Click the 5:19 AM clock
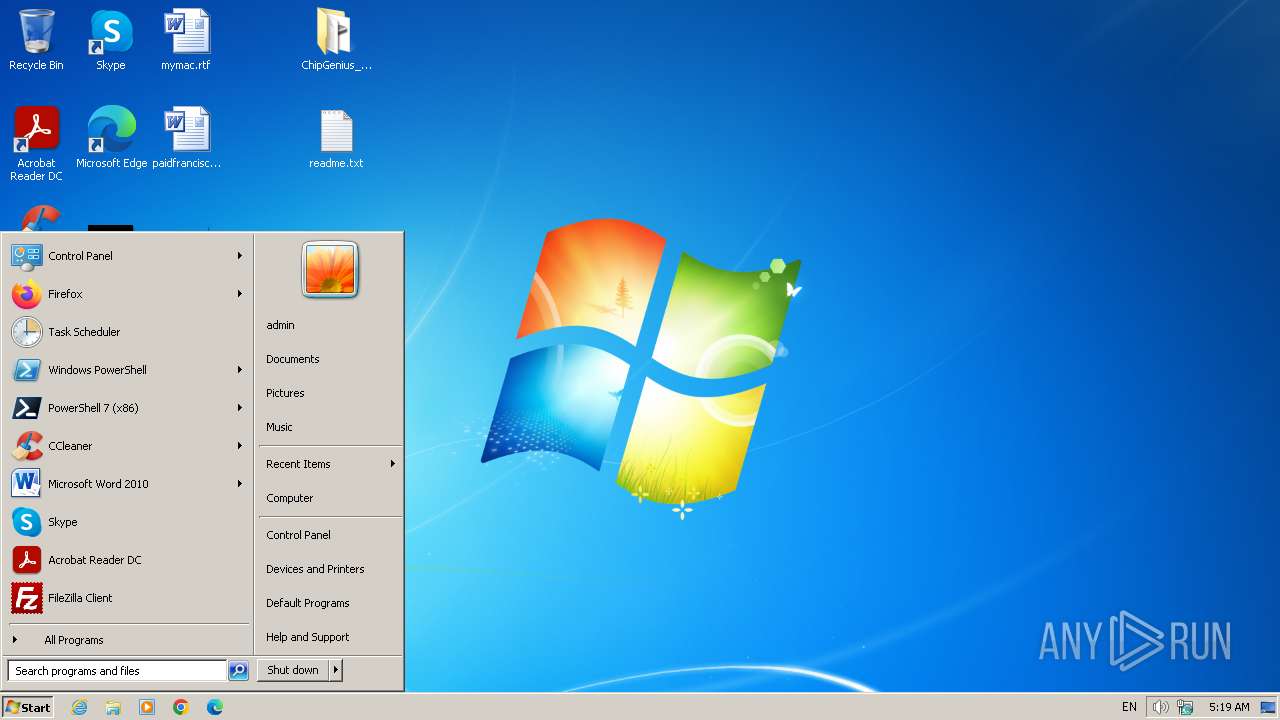This screenshot has width=1280, height=720. pyautogui.click(x=1229, y=707)
